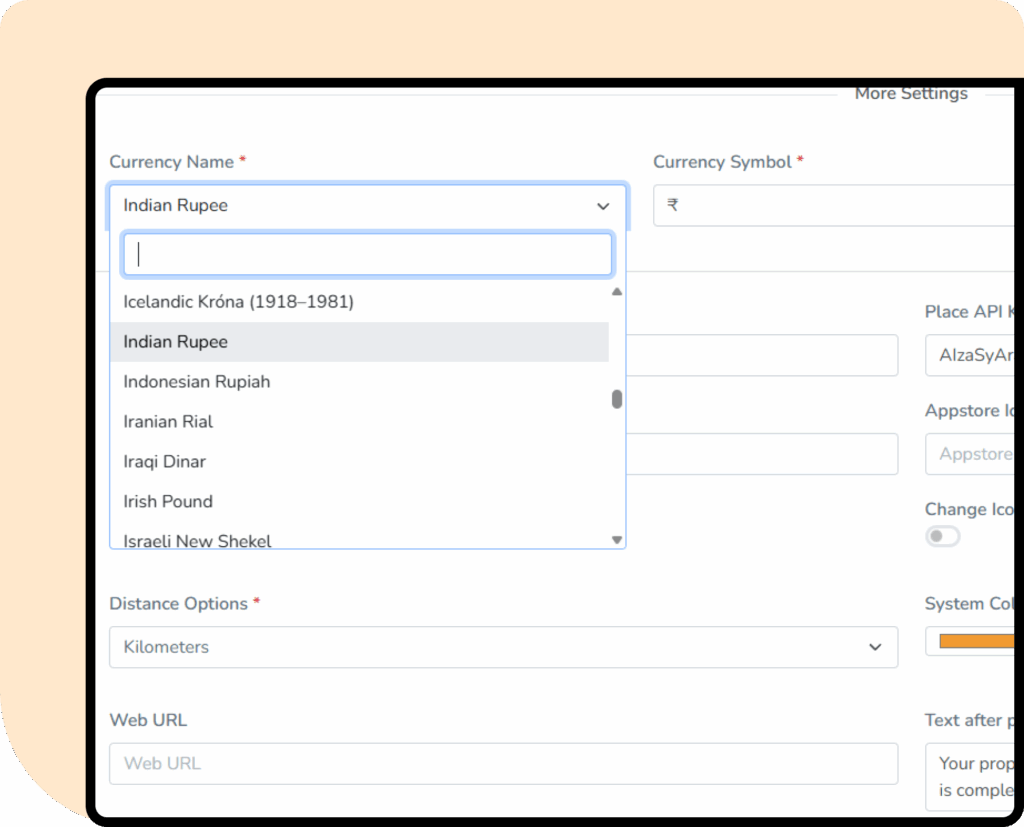Open the Distance Options Kilometers dropdown
Image resolution: width=1024 pixels, height=827 pixels.
(504, 647)
